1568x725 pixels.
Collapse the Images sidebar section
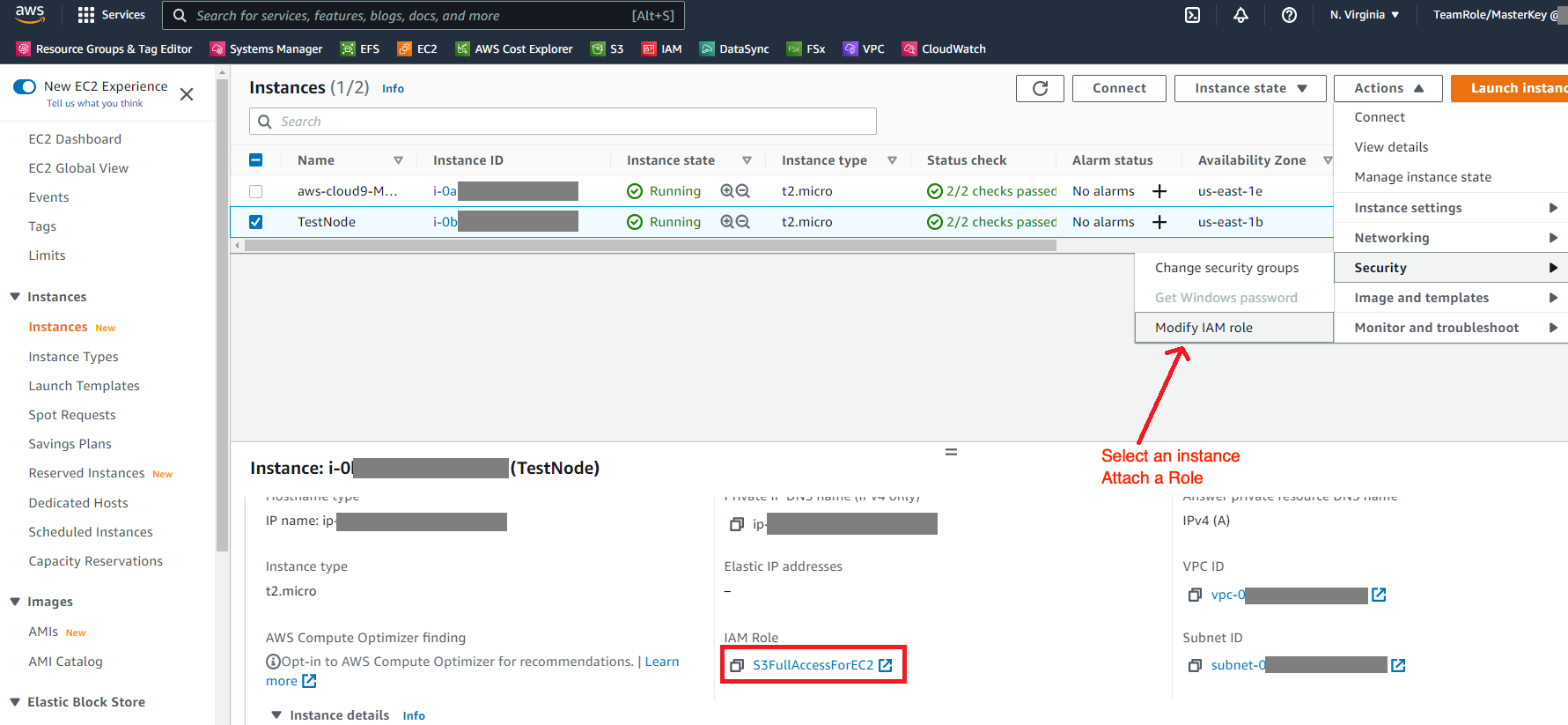click(15, 602)
